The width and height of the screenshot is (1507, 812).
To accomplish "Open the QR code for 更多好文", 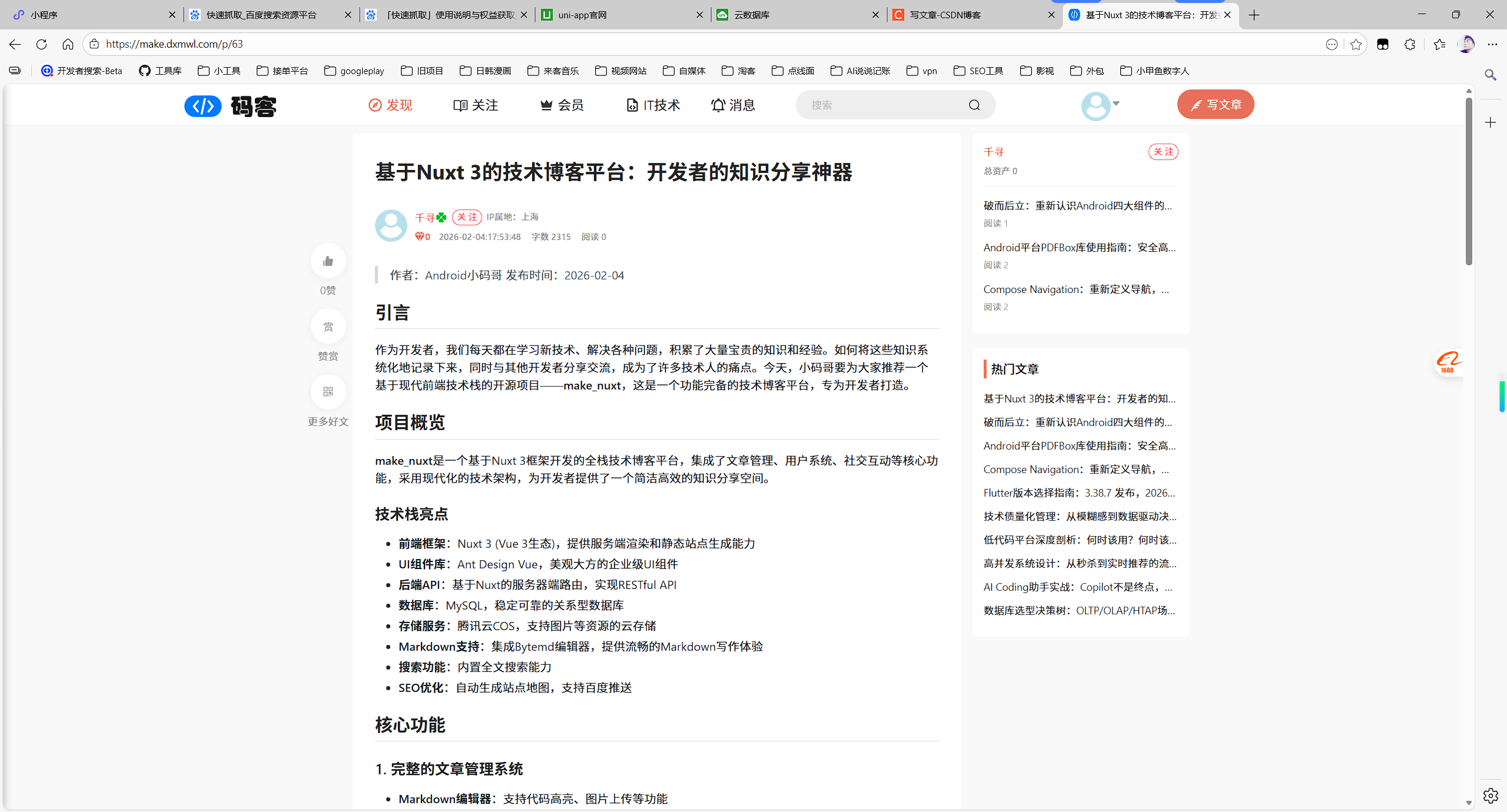I will [x=328, y=391].
